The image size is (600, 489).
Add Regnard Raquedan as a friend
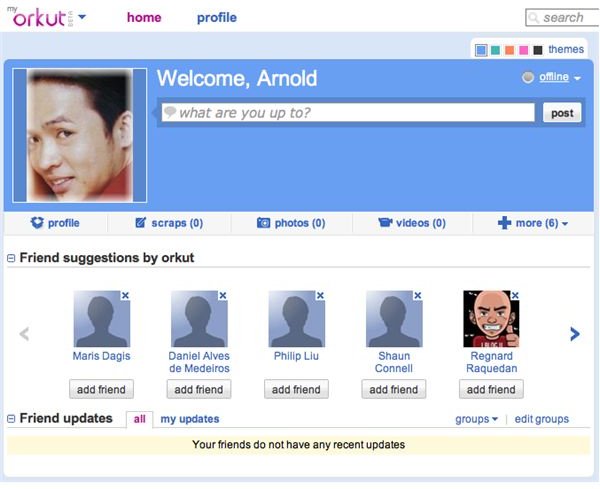coord(491,389)
